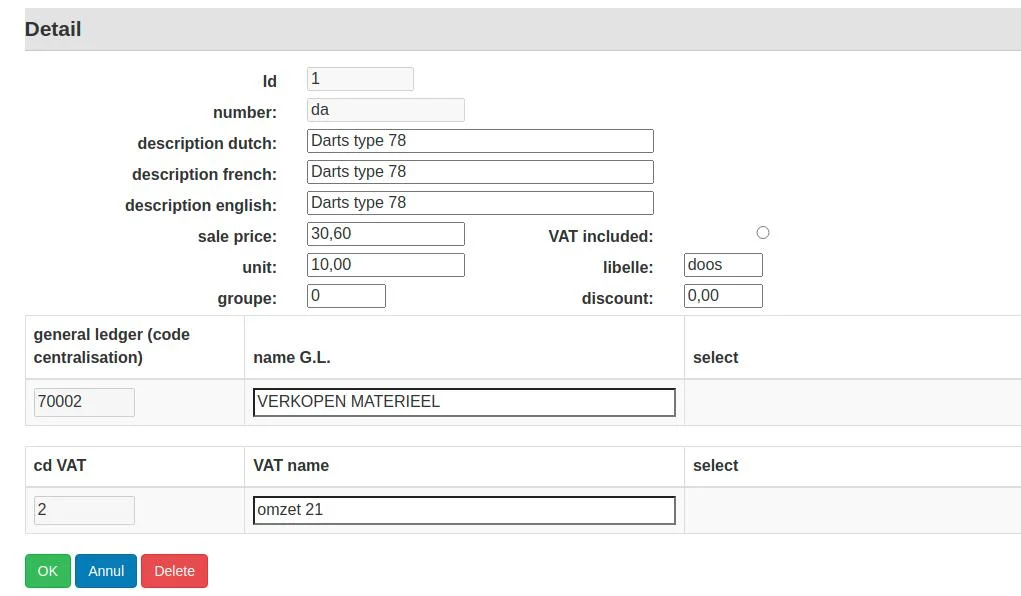Image resolution: width=1021 pixels, height=596 pixels.
Task: Focus the libelle field containing 'doos'
Action: pyautogui.click(x=723, y=265)
